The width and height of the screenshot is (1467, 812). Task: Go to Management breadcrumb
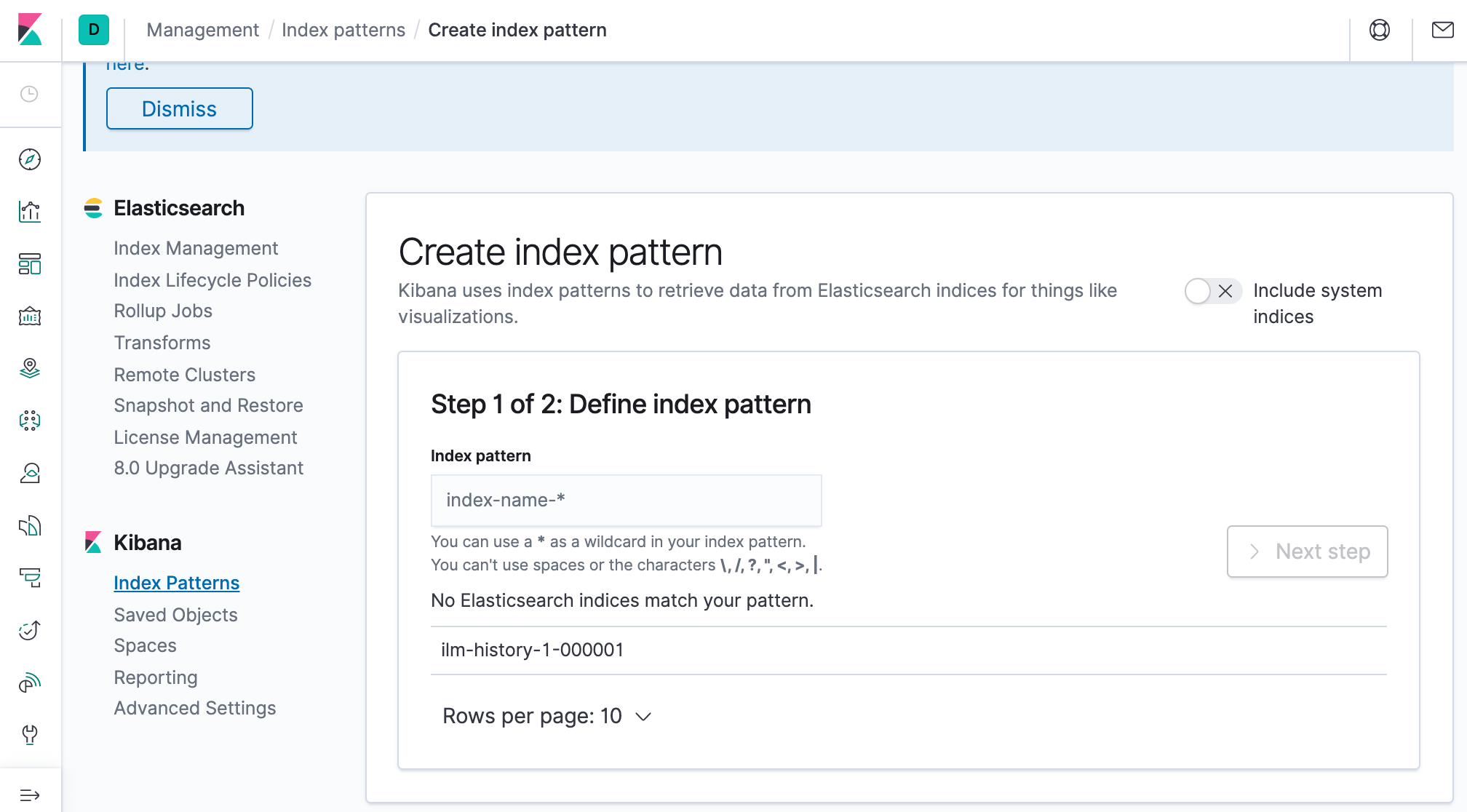pyautogui.click(x=202, y=30)
